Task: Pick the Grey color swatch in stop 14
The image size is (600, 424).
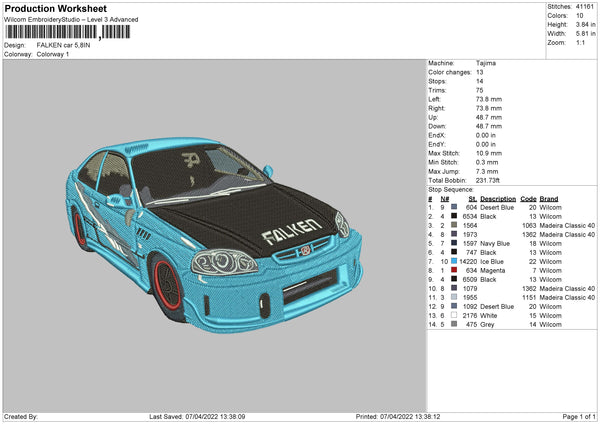Action: pos(454,324)
